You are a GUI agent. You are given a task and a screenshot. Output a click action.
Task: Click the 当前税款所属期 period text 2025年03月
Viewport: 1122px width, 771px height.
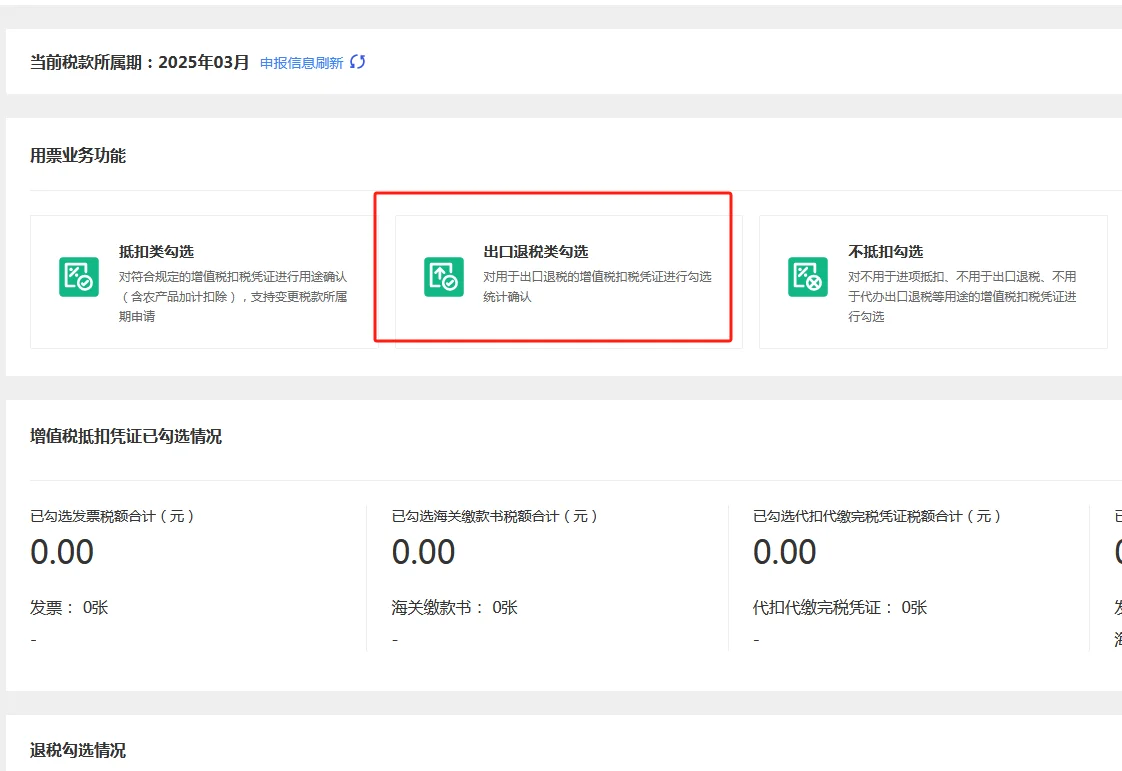[205, 60]
